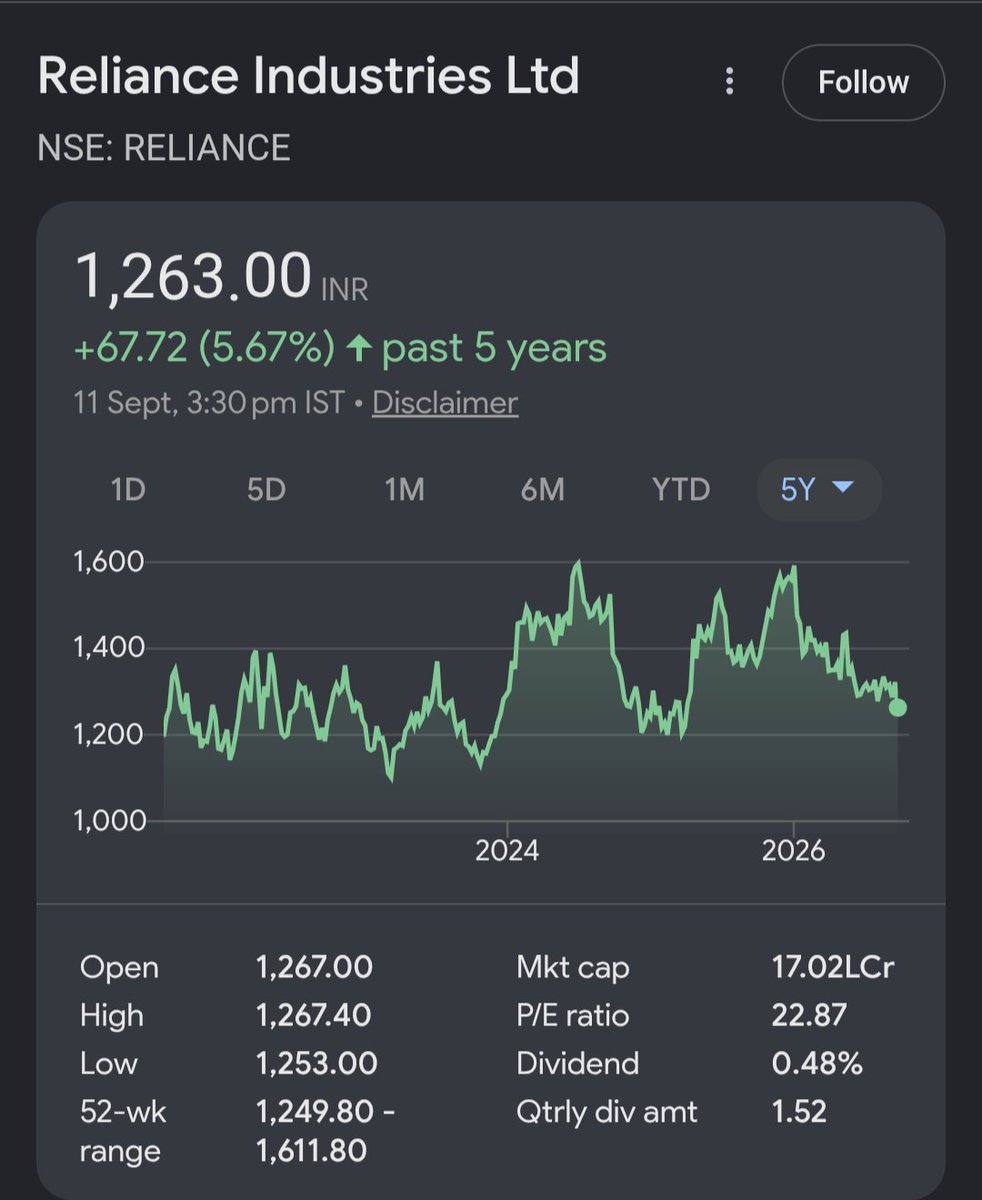The width and height of the screenshot is (982, 1200).
Task: Click the +67.72 (5.67%) change text
Action: [205, 348]
